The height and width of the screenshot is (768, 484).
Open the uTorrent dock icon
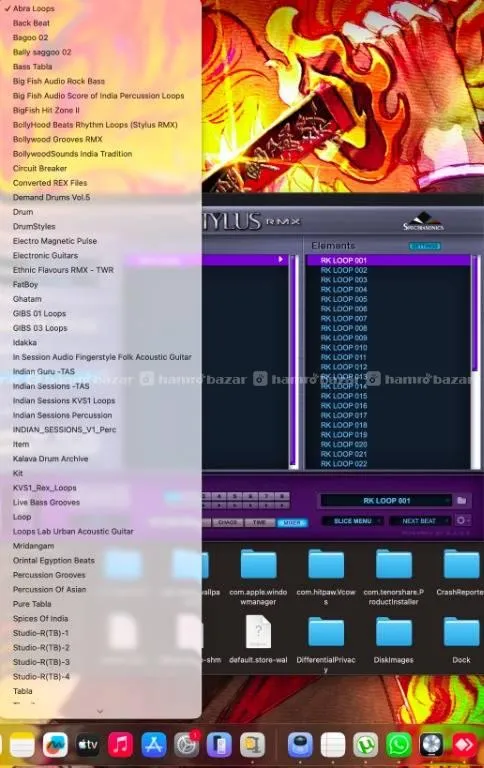tap(365, 744)
